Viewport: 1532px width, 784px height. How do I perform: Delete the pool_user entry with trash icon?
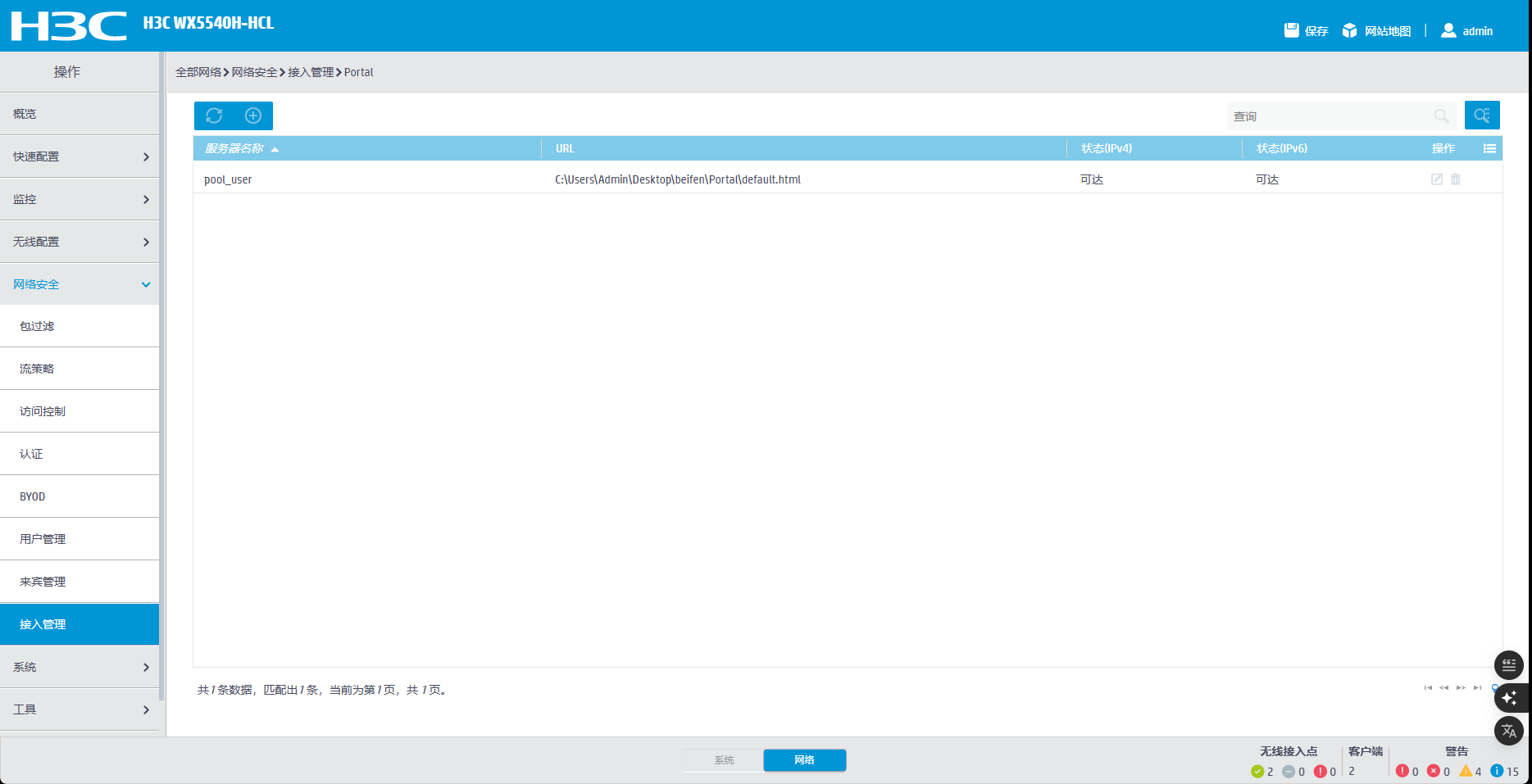tap(1456, 179)
